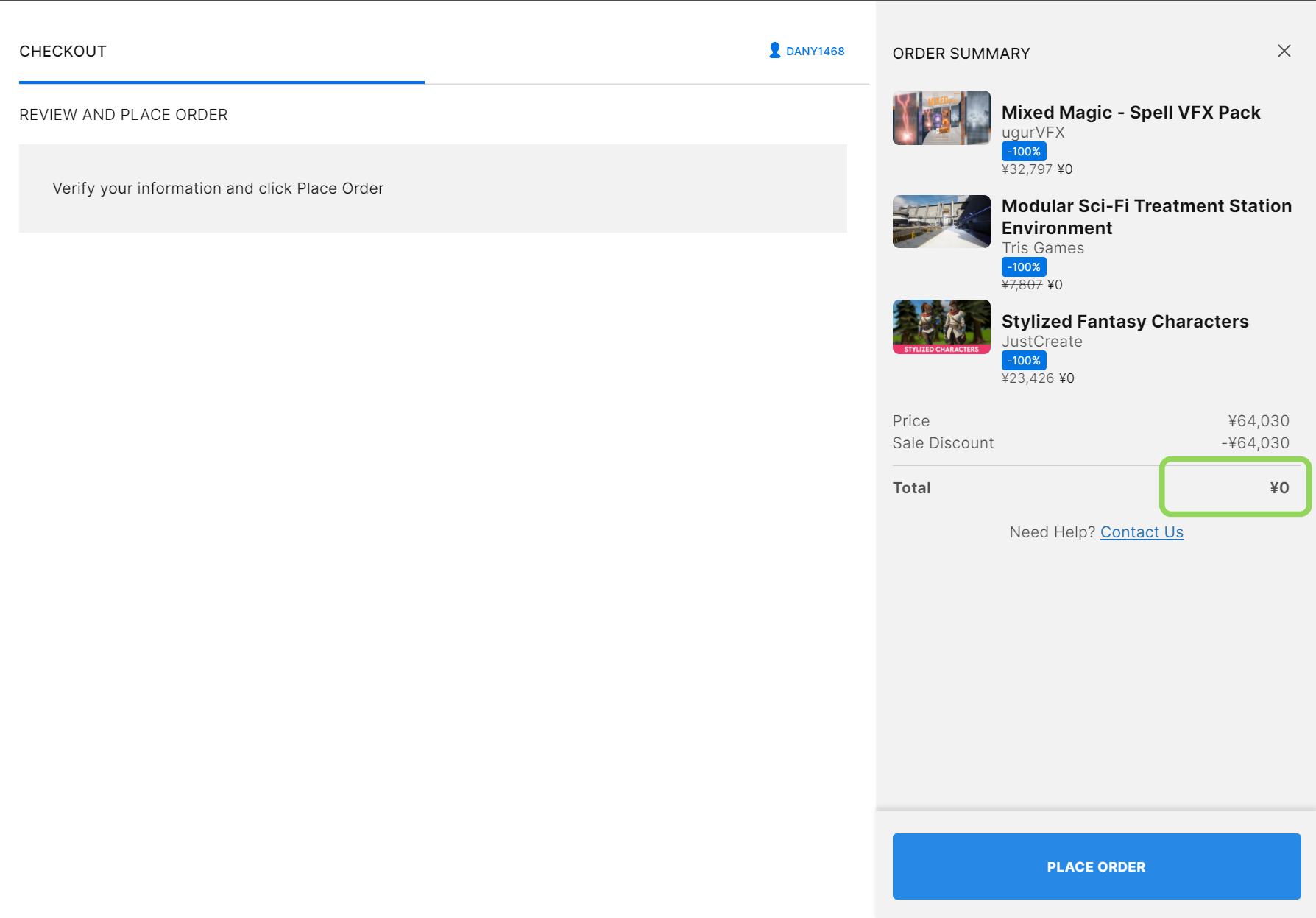Click the Modular Sci-Fi Treatment Station Environment title
The width and height of the screenshot is (1316, 918).
(1145, 216)
